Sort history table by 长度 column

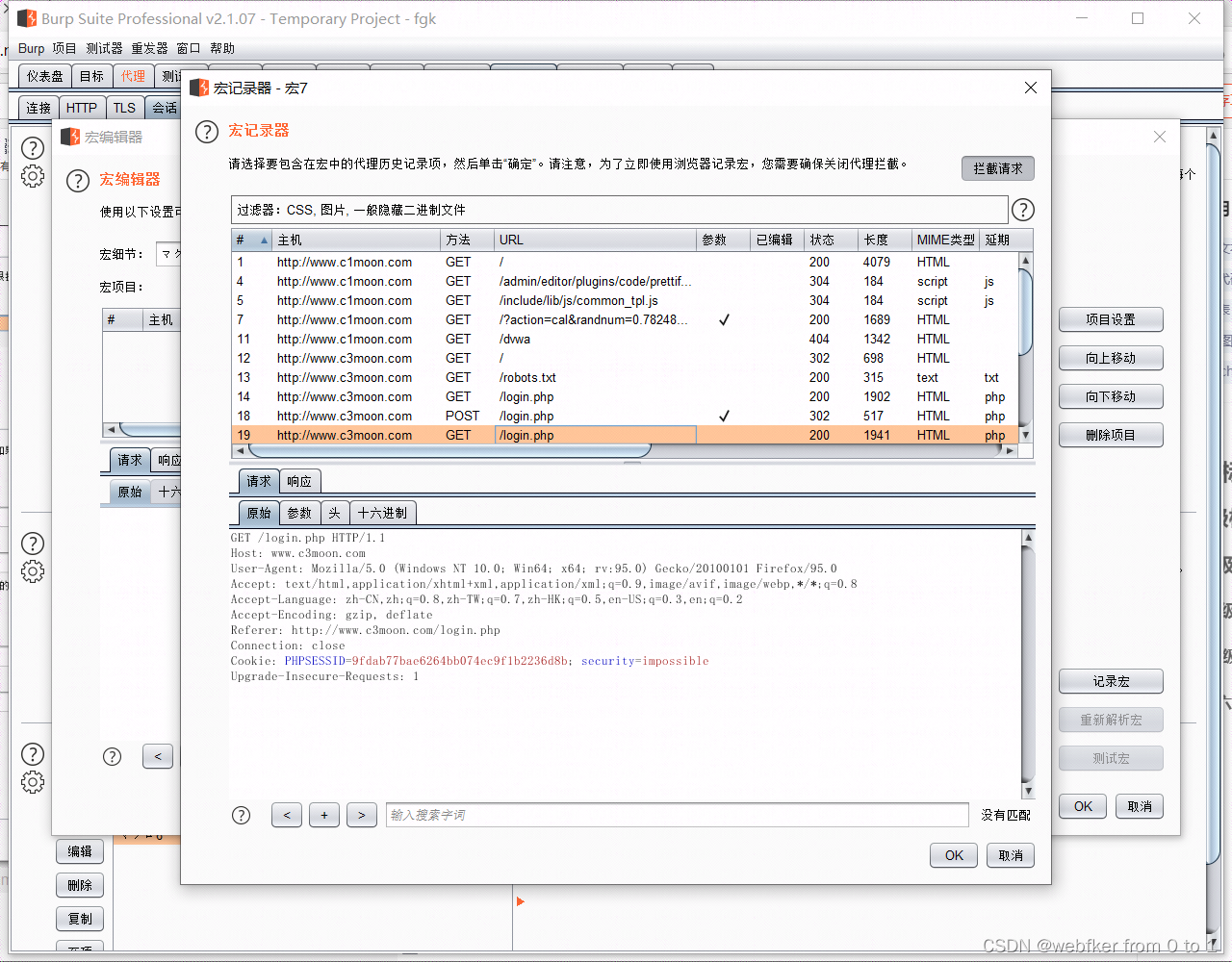click(x=885, y=240)
